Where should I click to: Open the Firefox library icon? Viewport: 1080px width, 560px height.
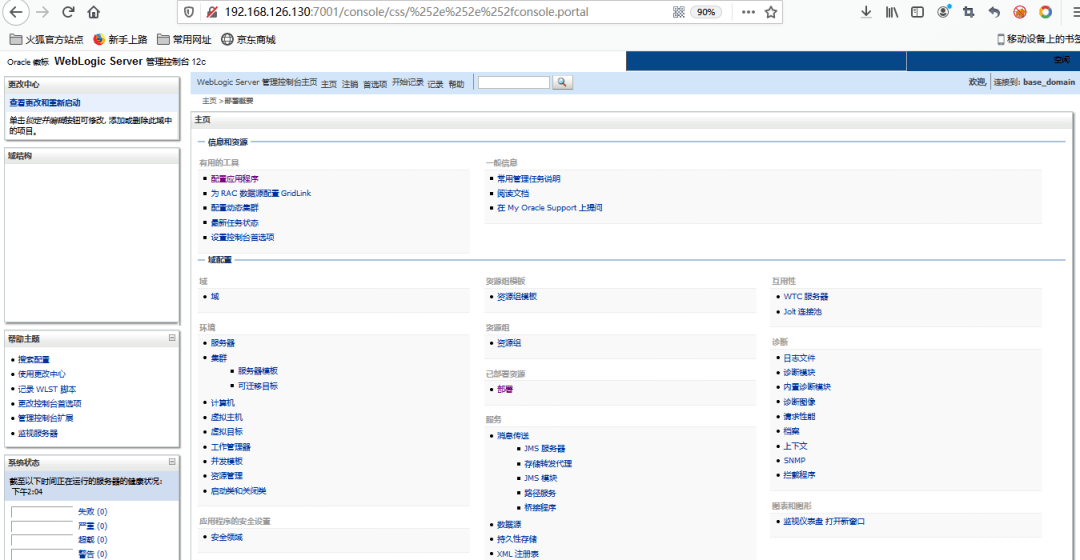click(x=891, y=12)
